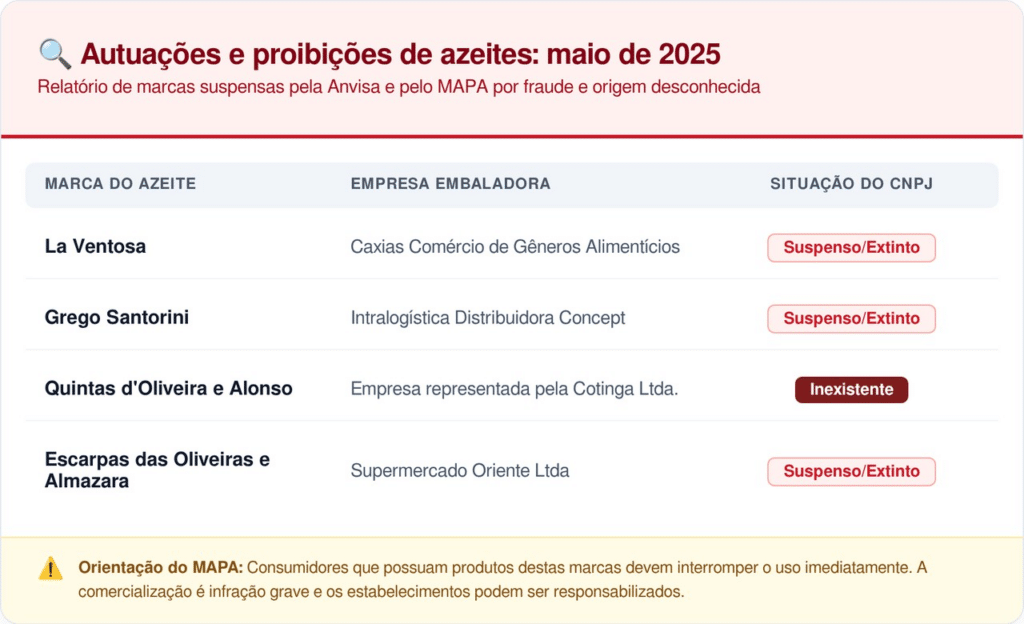Click the magnifying glass icon in title
This screenshot has height=624, width=1024.
pyautogui.click(x=54, y=53)
